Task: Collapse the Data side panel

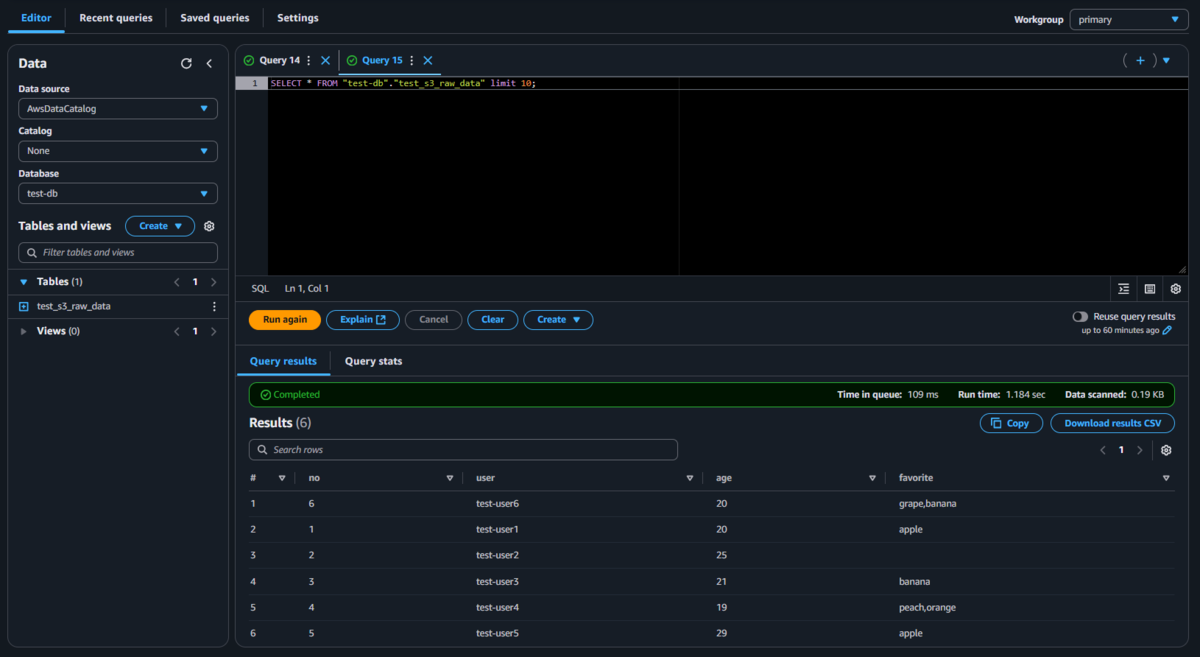Action: tap(209, 63)
